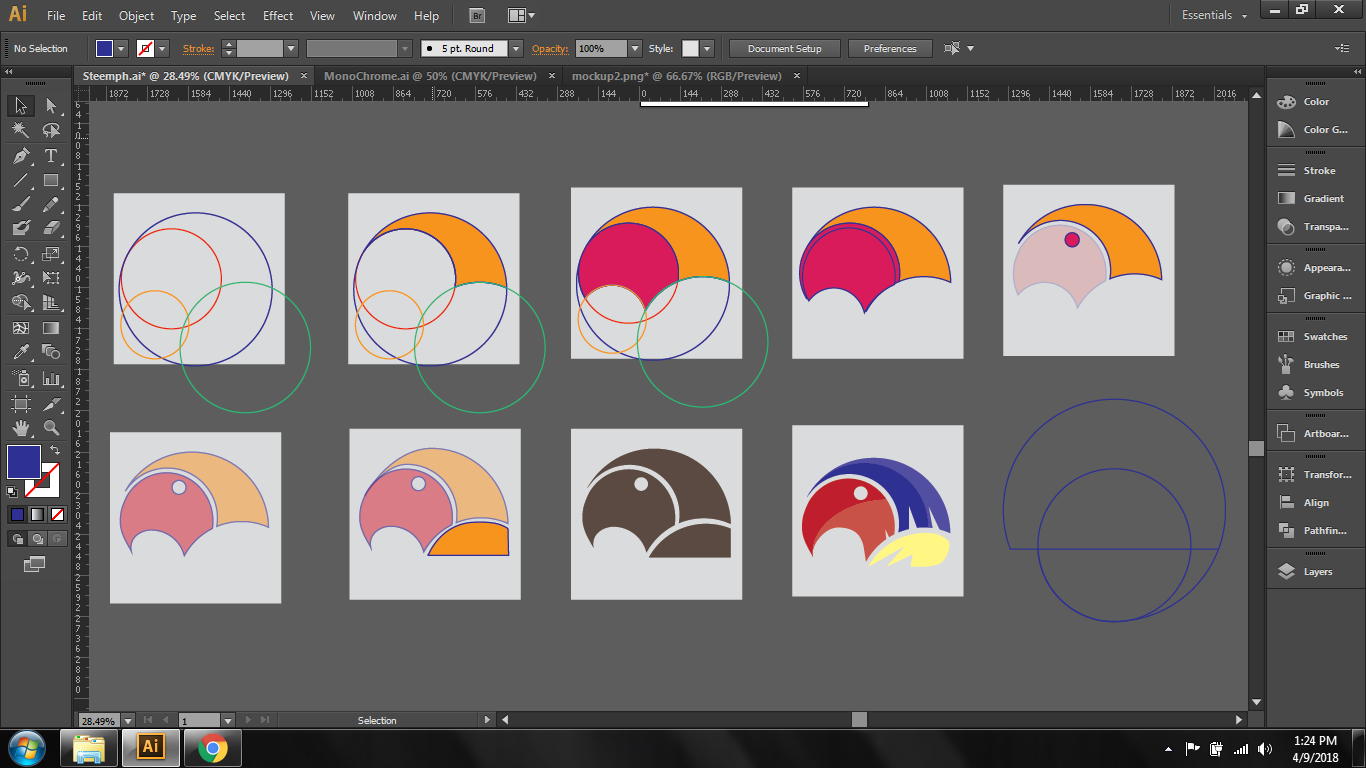Screen dimensions: 1366x768
Task: Open the Essentials workspace switcher
Action: (x=1214, y=16)
